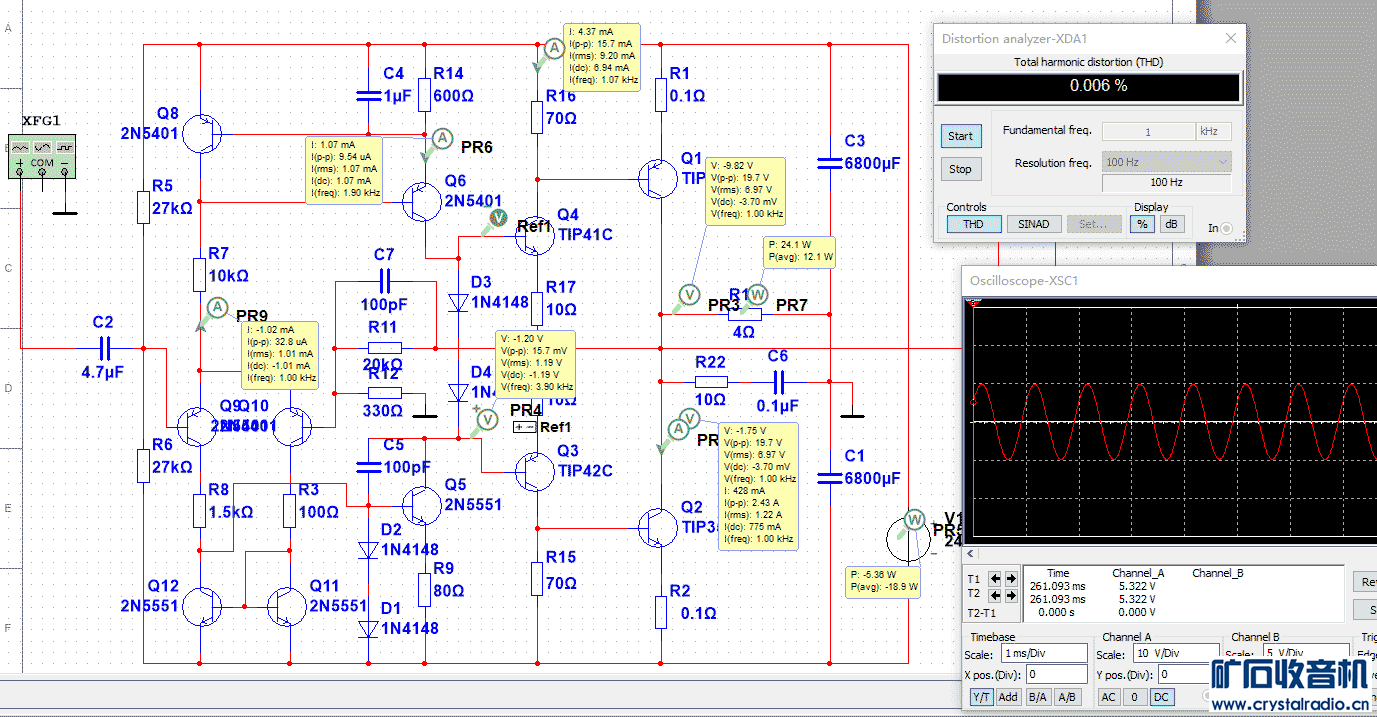Select the R15 70Ω resistor symbol

tap(538, 579)
